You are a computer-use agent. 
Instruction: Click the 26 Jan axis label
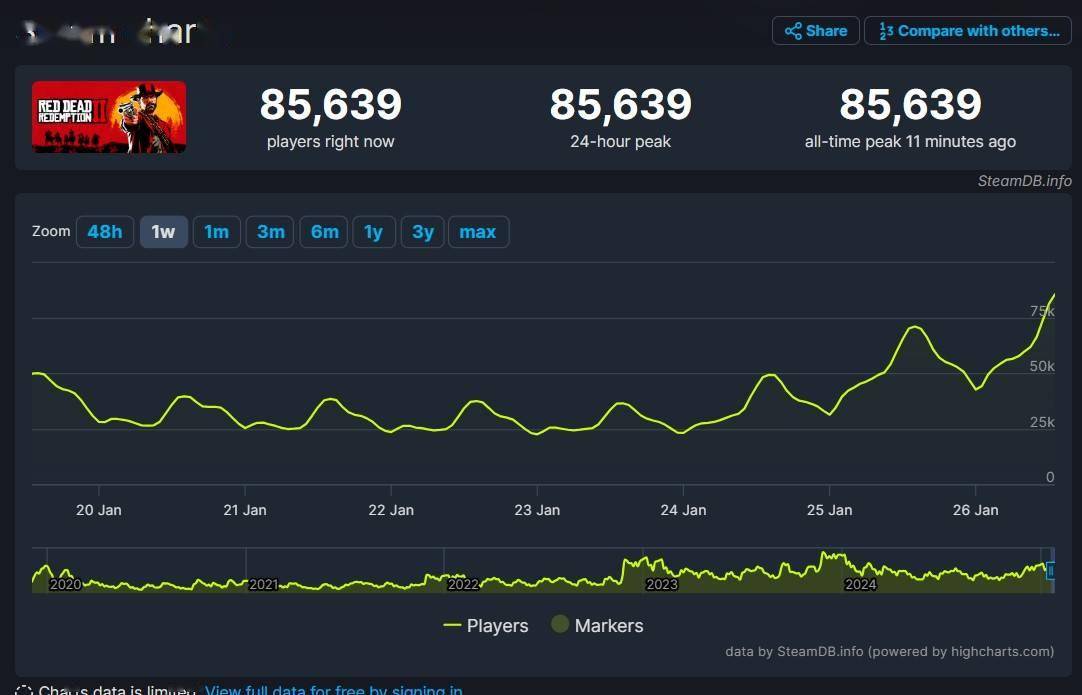(976, 510)
